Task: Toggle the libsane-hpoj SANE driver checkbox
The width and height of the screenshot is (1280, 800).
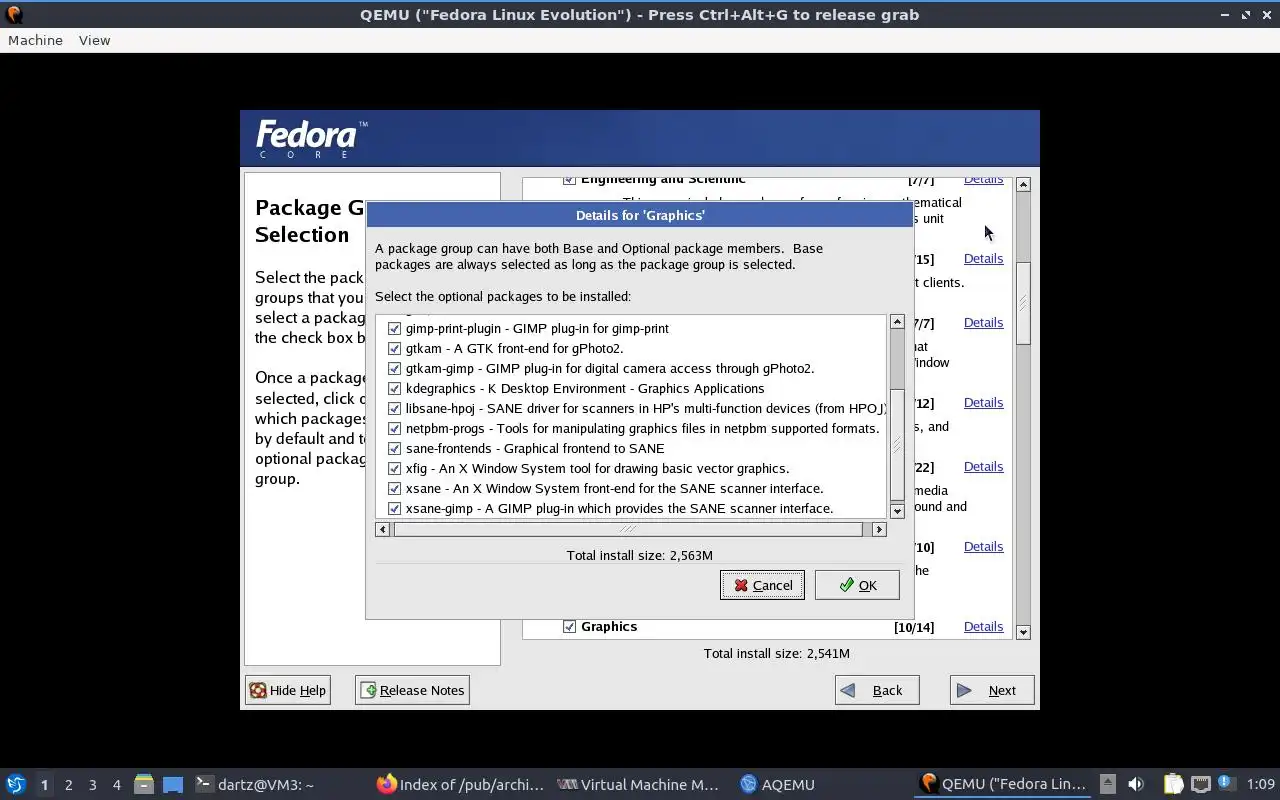Action: (x=394, y=408)
